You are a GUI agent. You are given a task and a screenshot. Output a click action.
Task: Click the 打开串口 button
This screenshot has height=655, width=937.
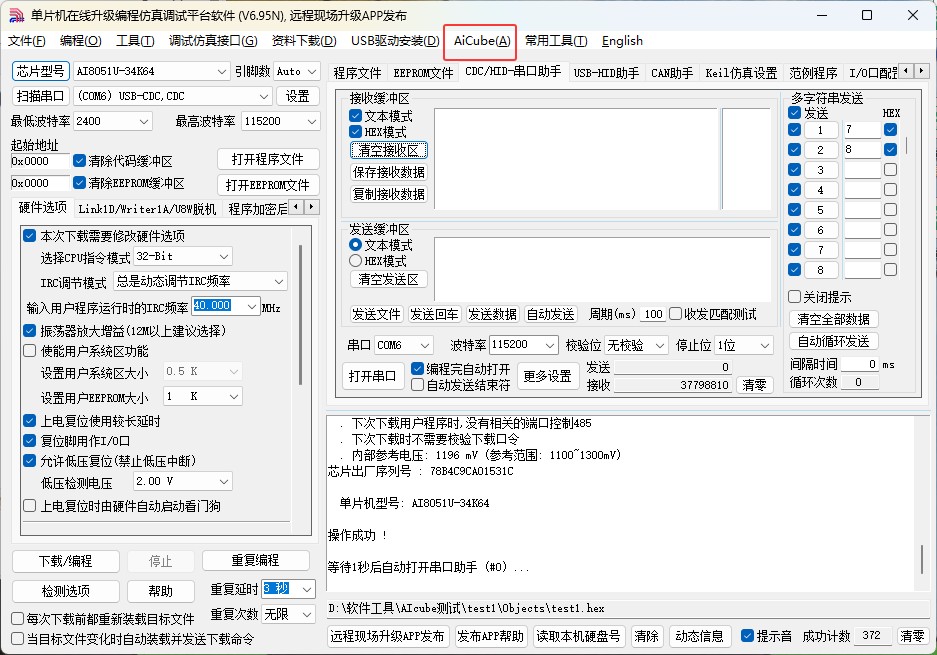click(373, 377)
